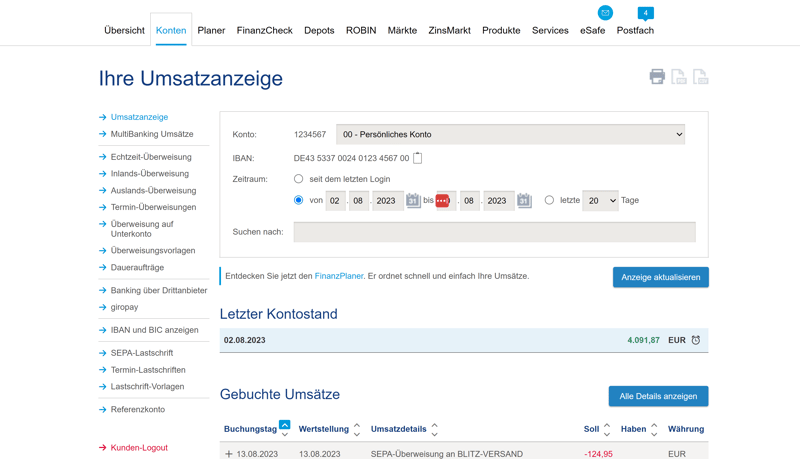This screenshot has width=800, height=459.
Task: Follow the FinanzPlaner link
Action: [x=339, y=276]
